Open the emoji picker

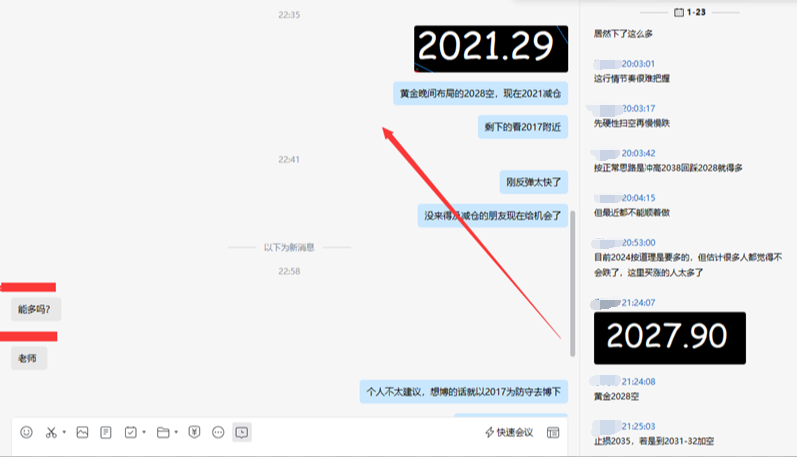click(26, 432)
